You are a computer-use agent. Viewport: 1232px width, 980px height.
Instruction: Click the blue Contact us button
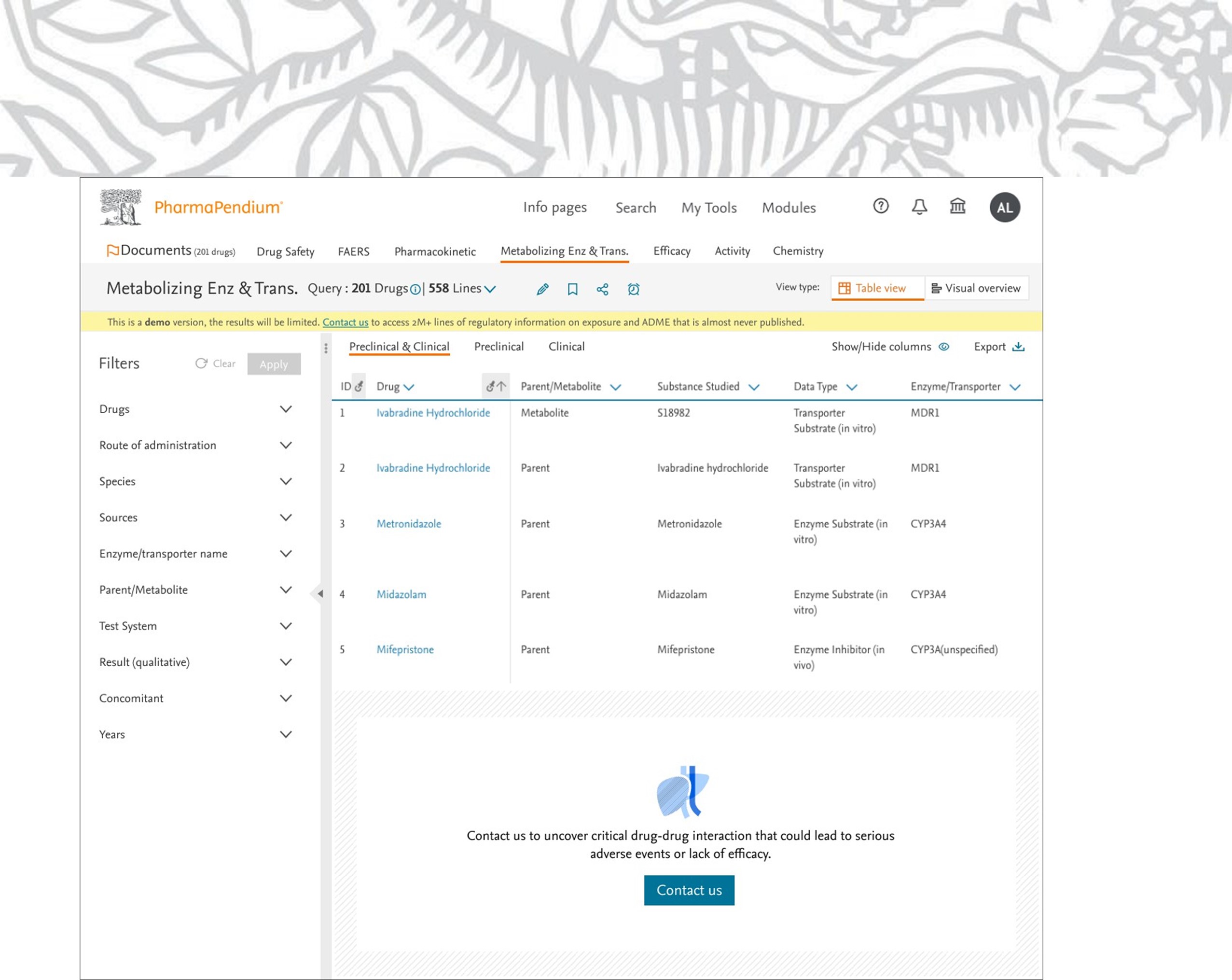689,890
